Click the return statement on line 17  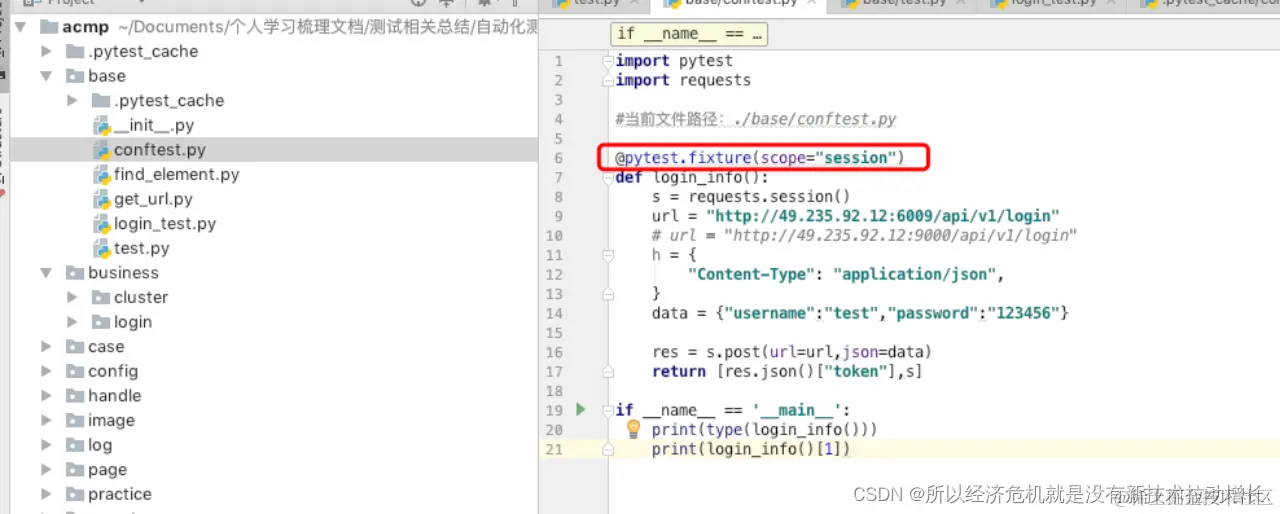tap(787, 371)
